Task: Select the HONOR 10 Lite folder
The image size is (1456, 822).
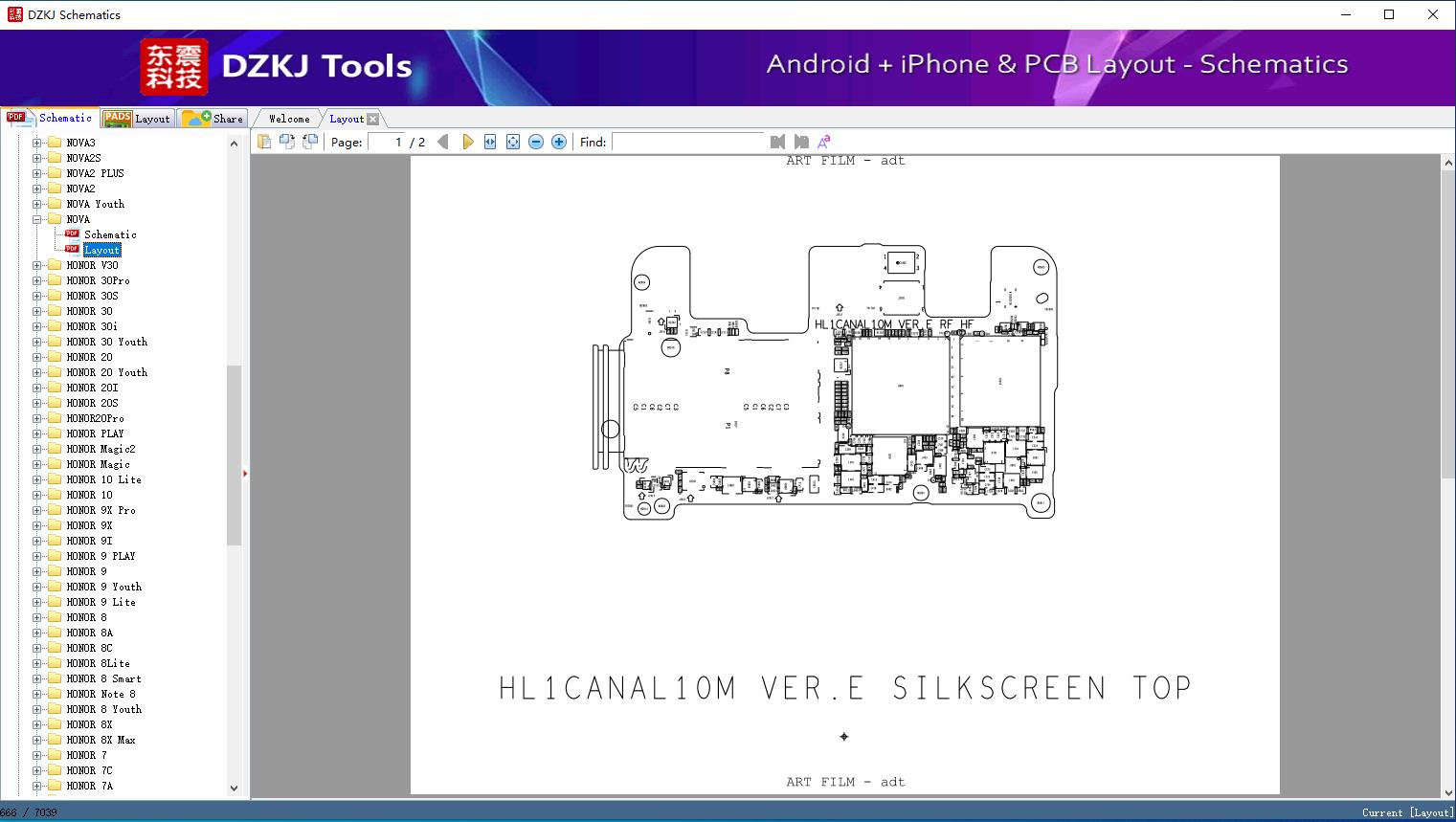Action: click(103, 479)
